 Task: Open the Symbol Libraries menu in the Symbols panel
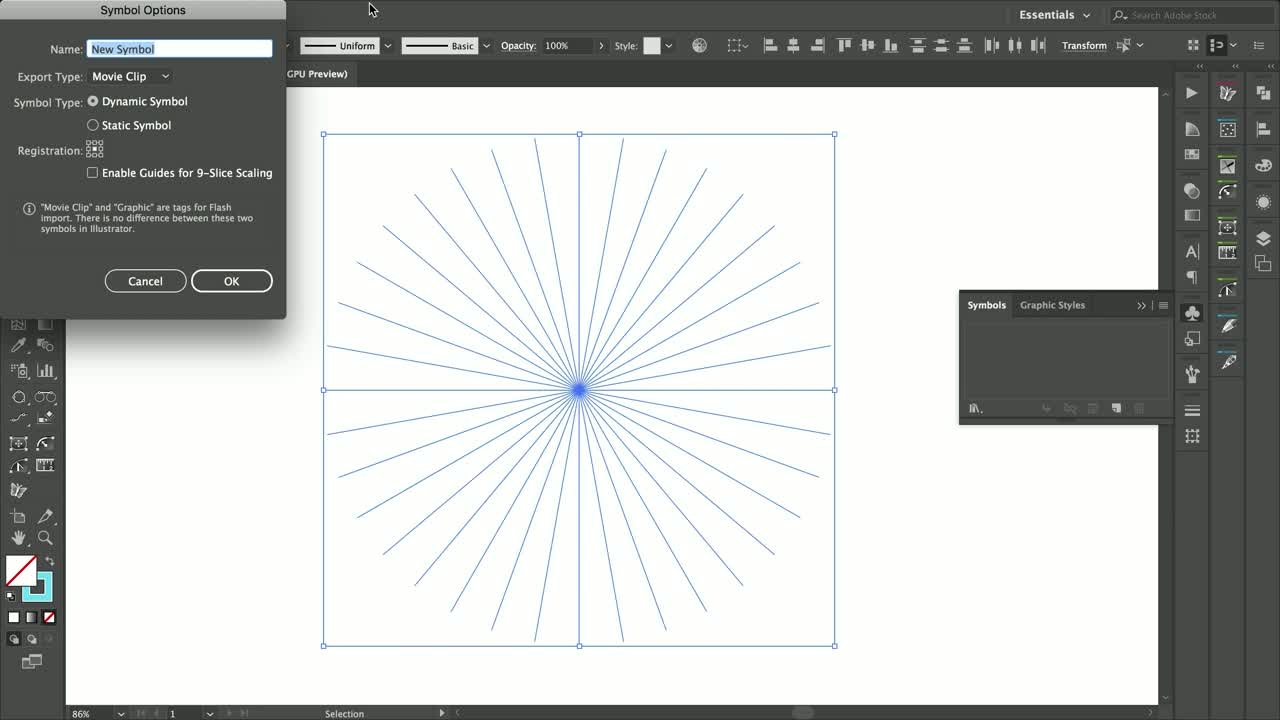pos(976,409)
